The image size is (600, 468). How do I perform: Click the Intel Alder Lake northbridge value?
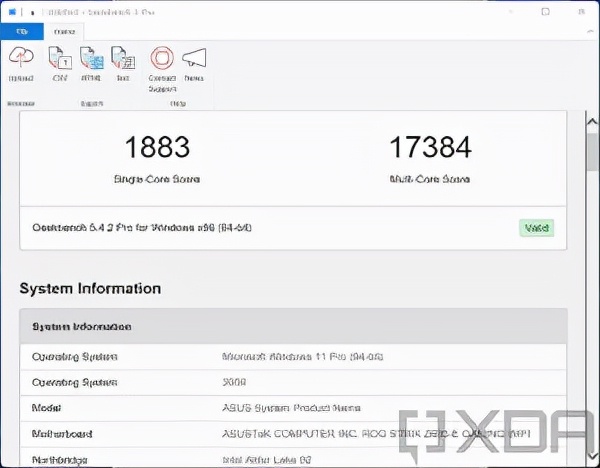point(267,460)
